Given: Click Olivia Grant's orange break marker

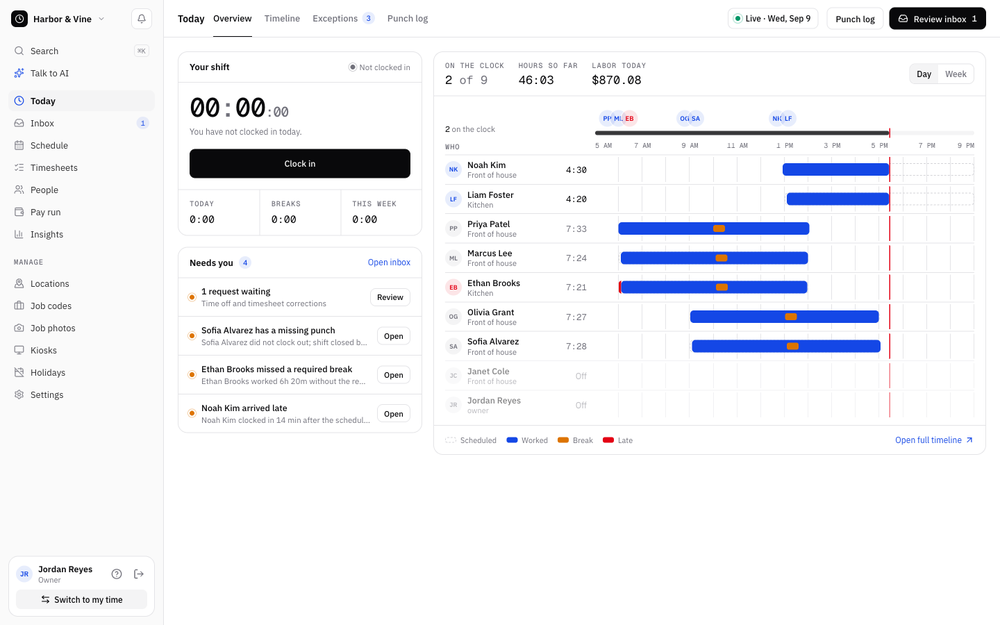Looking at the screenshot, I should [791, 317].
